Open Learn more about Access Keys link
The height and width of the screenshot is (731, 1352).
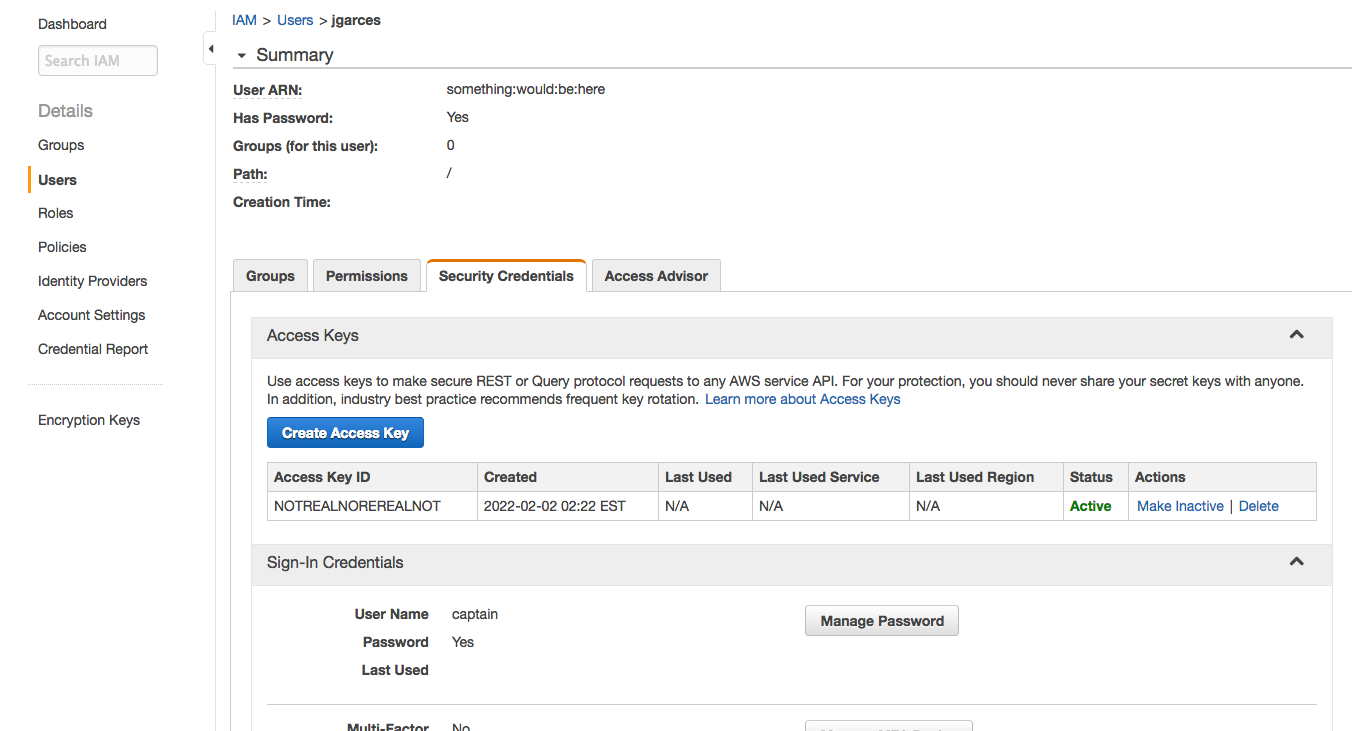802,399
